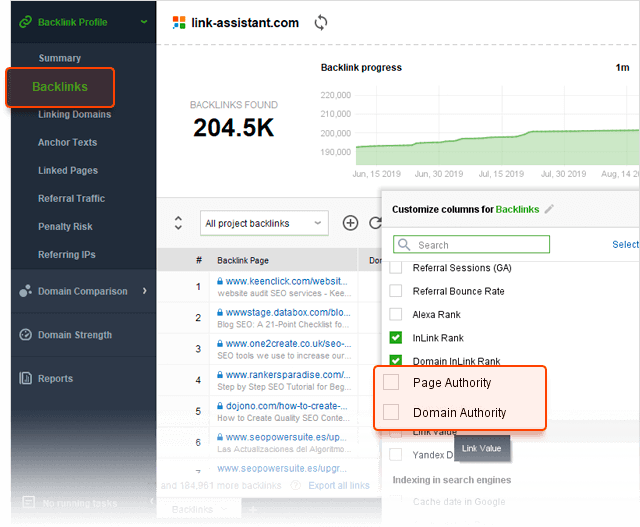This screenshot has width=640, height=527.
Task: Collapse the Backlink Profile section chevron
Action: tap(144, 21)
